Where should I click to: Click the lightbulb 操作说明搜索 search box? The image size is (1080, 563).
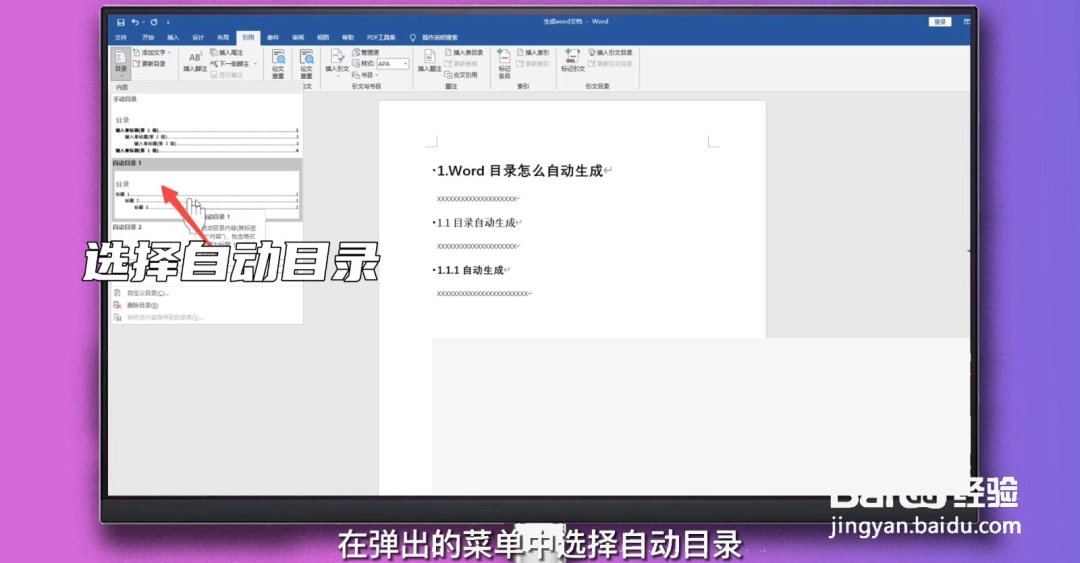[434, 37]
